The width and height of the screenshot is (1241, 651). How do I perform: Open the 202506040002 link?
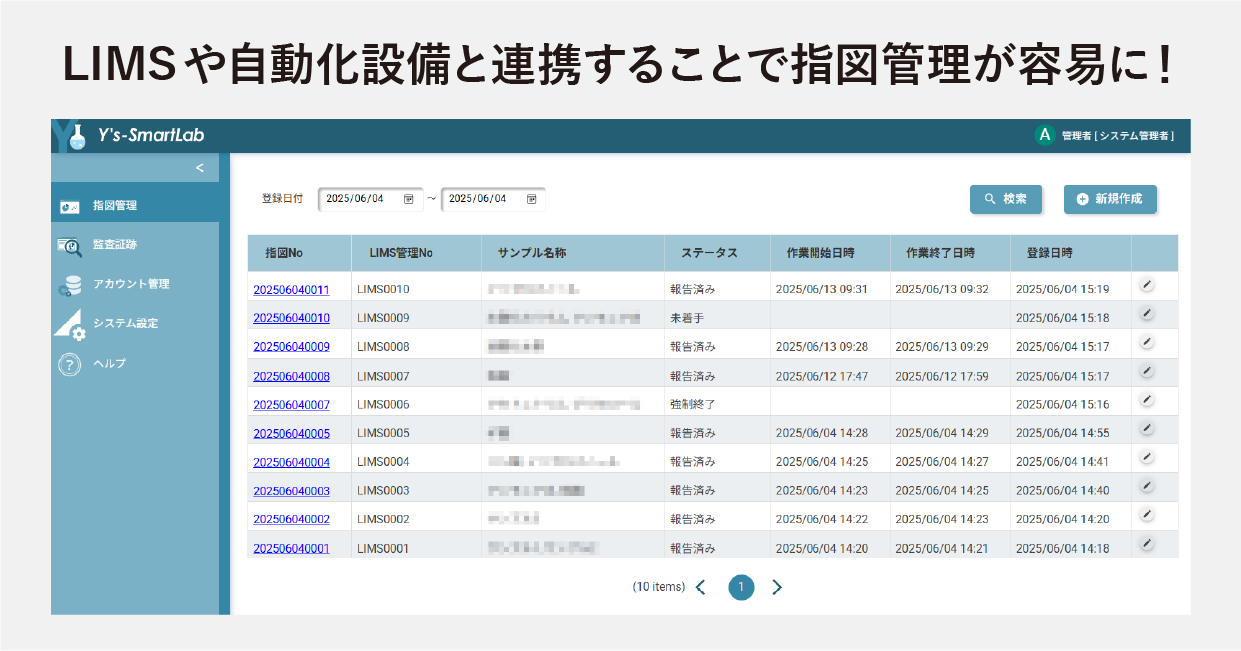pyautogui.click(x=291, y=520)
